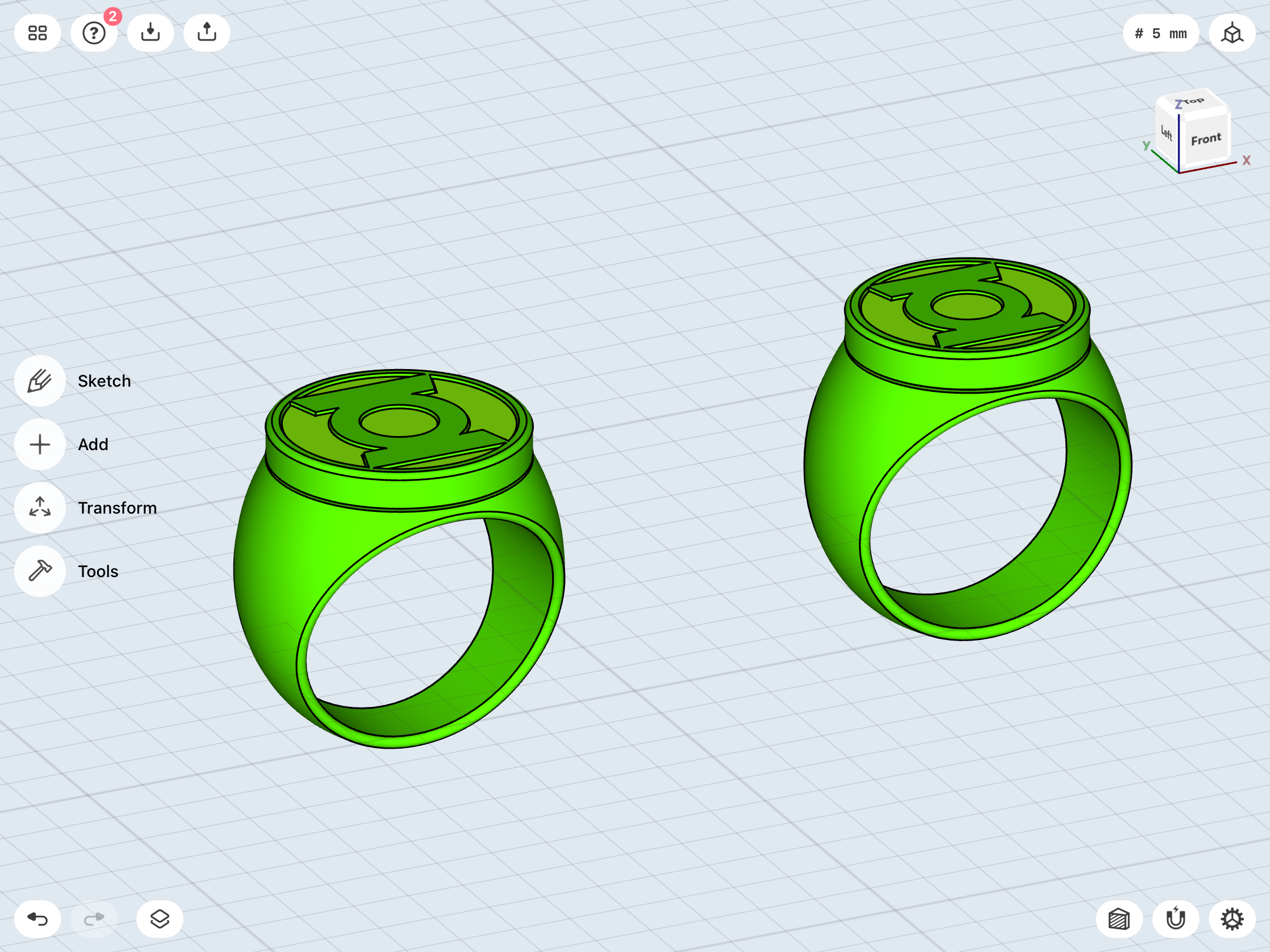This screenshot has height=952, width=1270.
Task: Open the grid size '# 5 mm' setting
Action: click(x=1161, y=33)
